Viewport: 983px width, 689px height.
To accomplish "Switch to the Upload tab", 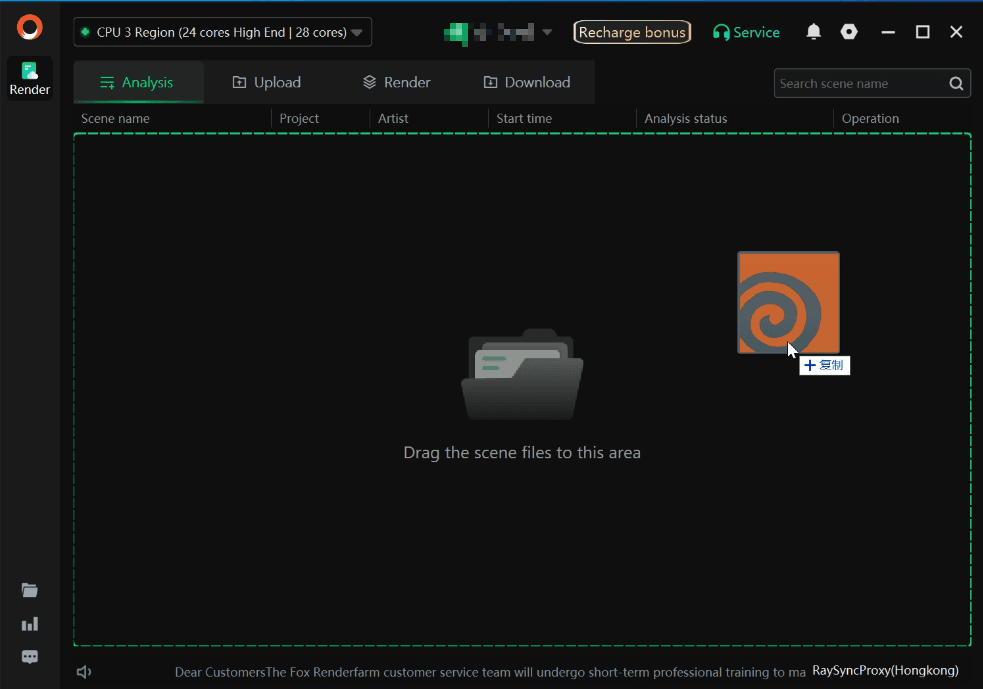I will tap(266, 82).
